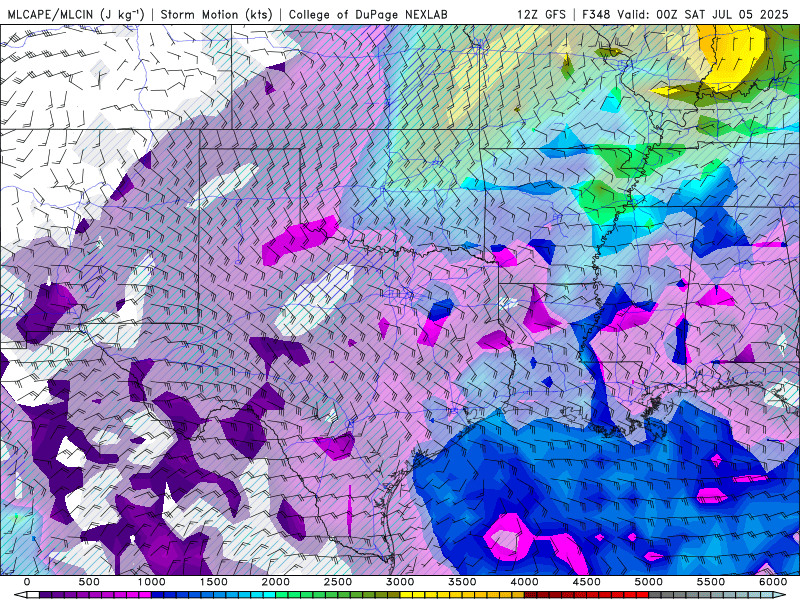
Task: Click the F348 forecast hour text
Action: 595,14
